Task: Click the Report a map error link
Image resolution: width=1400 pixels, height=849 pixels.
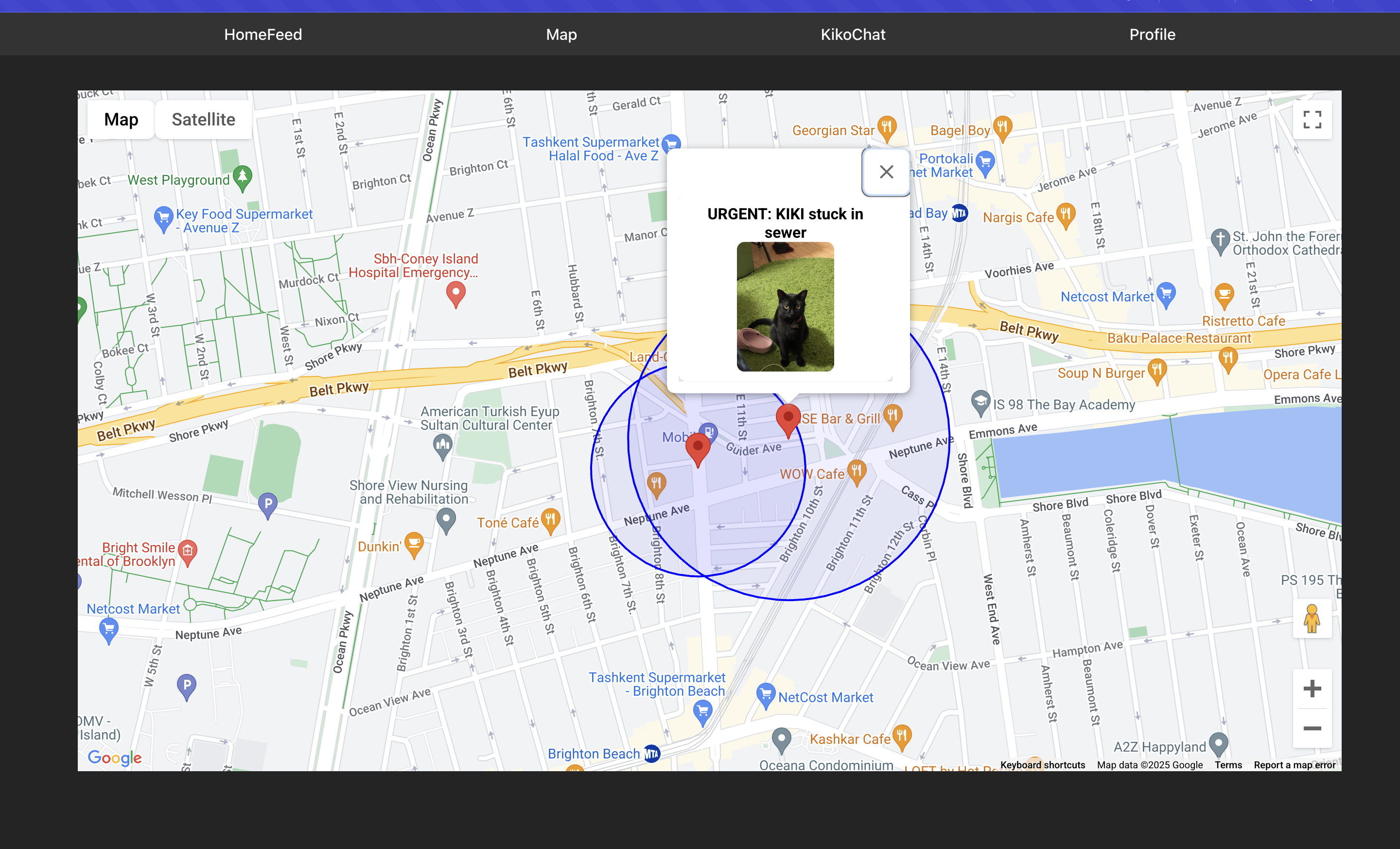Action: pos(1295,765)
